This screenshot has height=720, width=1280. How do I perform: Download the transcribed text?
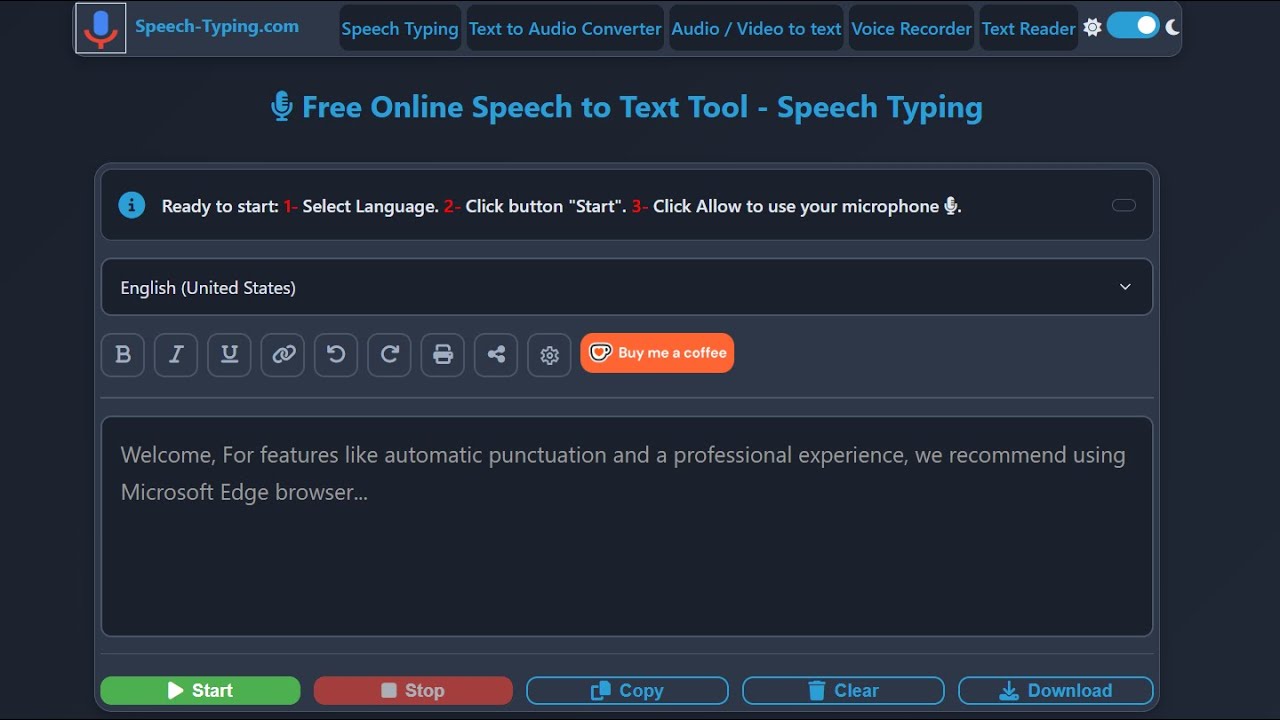click(x=1056, y=690)
